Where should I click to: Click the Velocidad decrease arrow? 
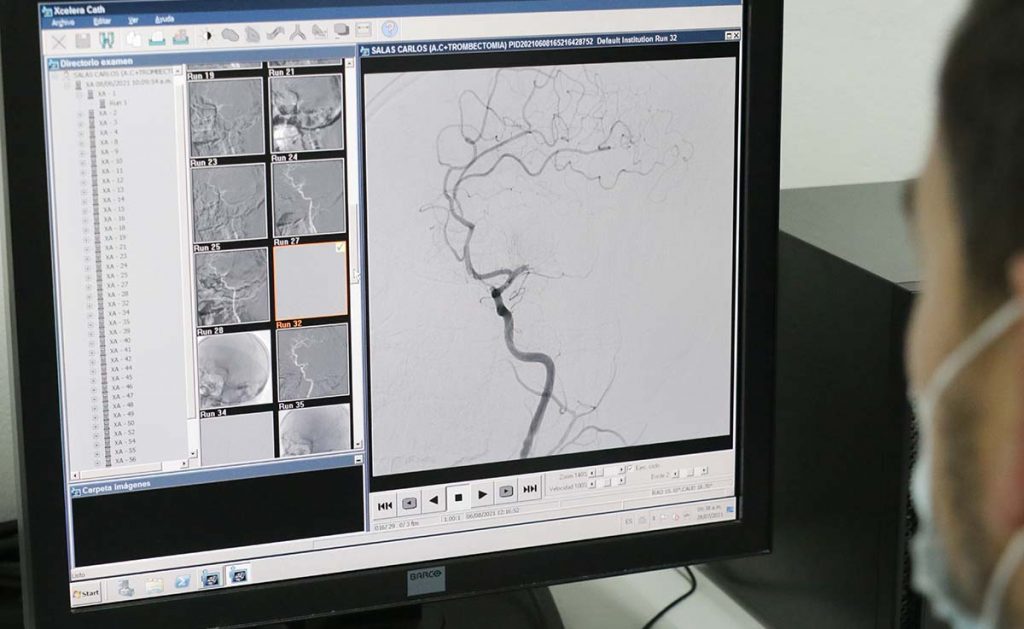tap(592, 484)
